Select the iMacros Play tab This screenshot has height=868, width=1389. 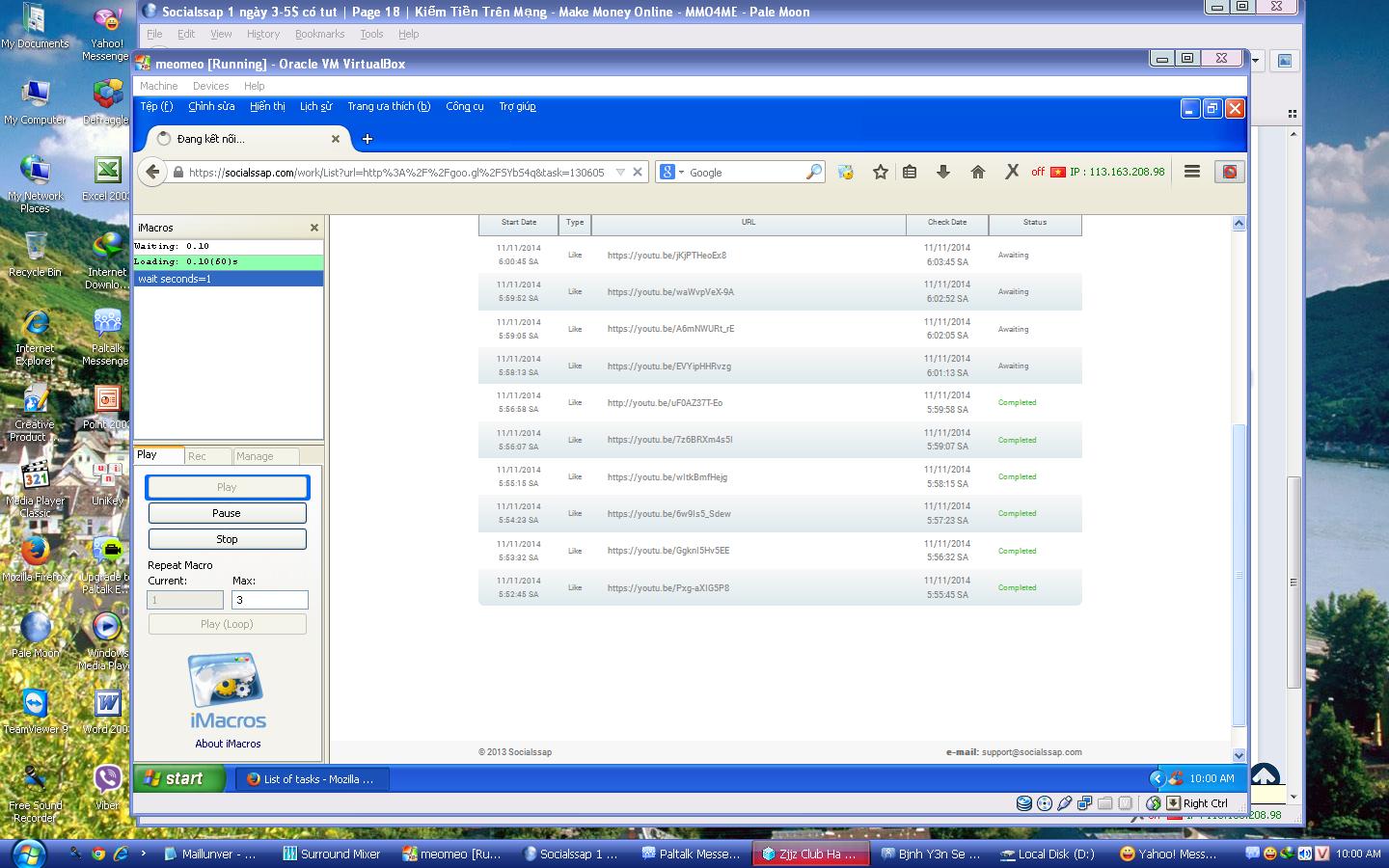pos(159,455)
